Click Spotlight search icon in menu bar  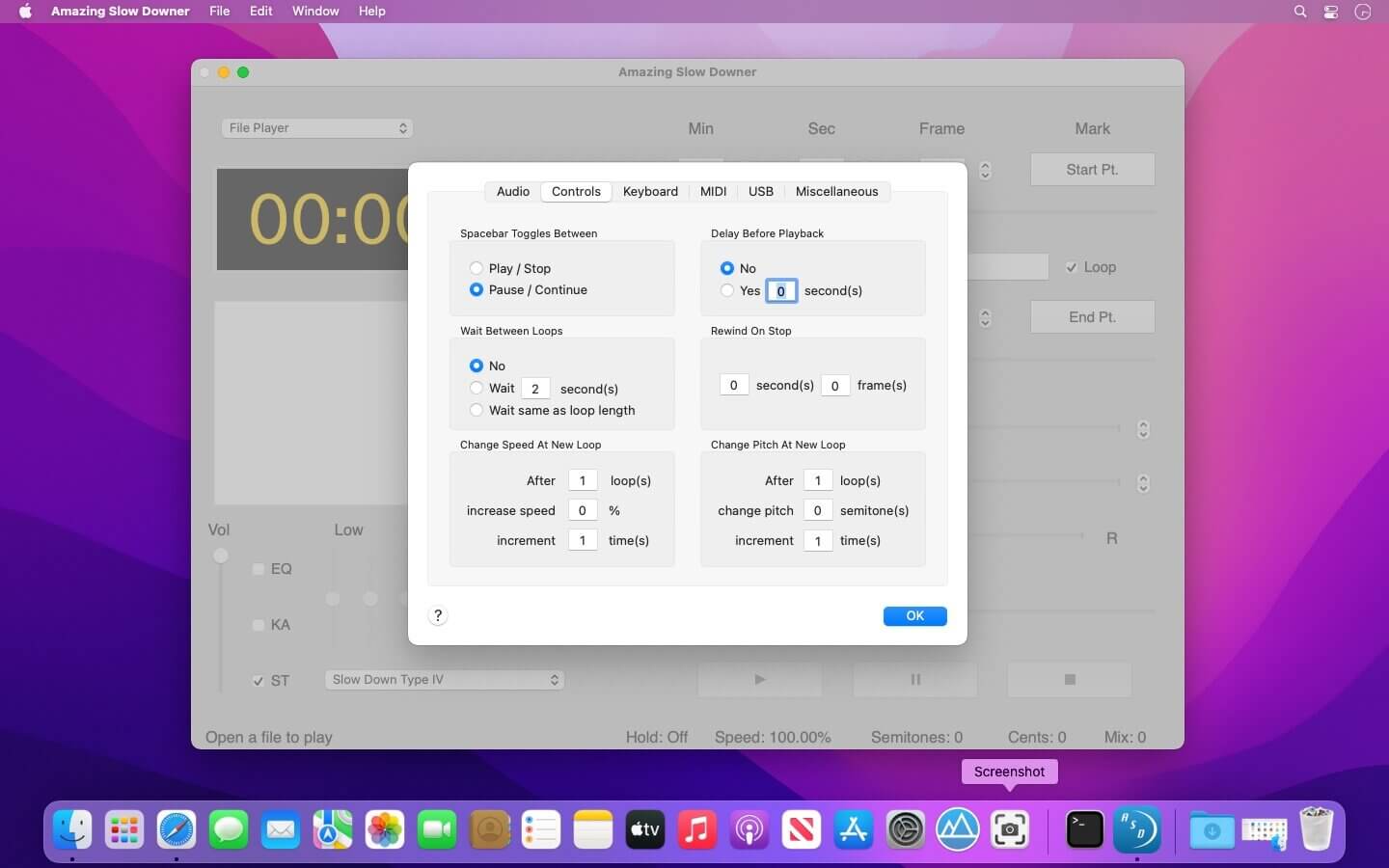point(1300,12)
